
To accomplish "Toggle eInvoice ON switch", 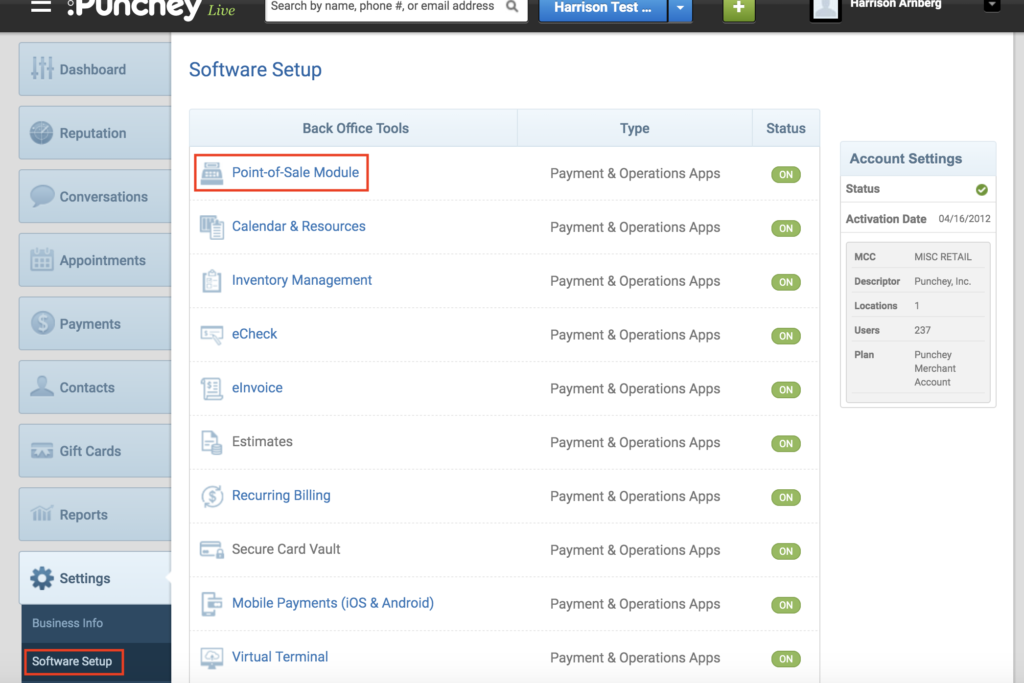I will tap(786, 390).
